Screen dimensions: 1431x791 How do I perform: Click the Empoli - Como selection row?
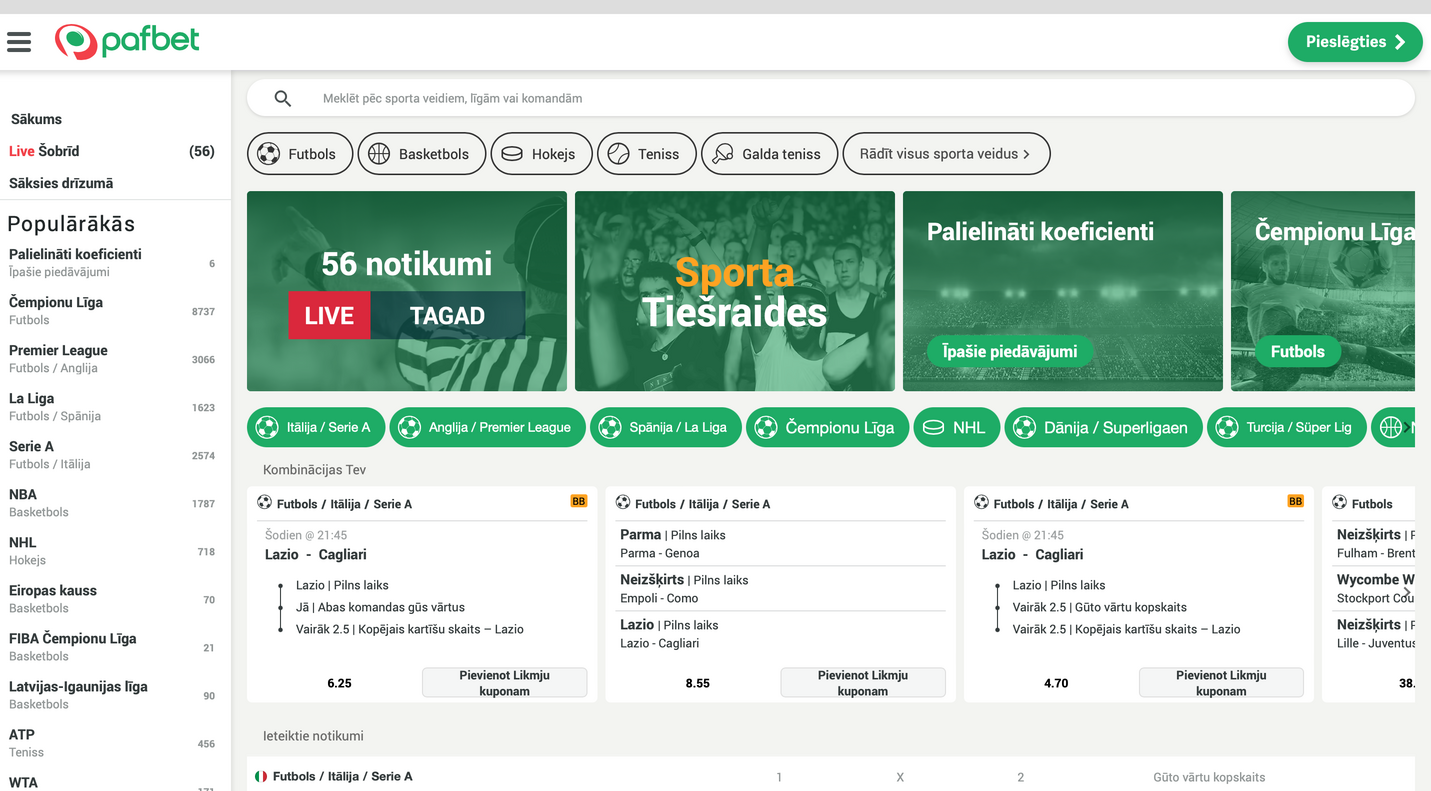pyautogui.click(x=781, y=589)
